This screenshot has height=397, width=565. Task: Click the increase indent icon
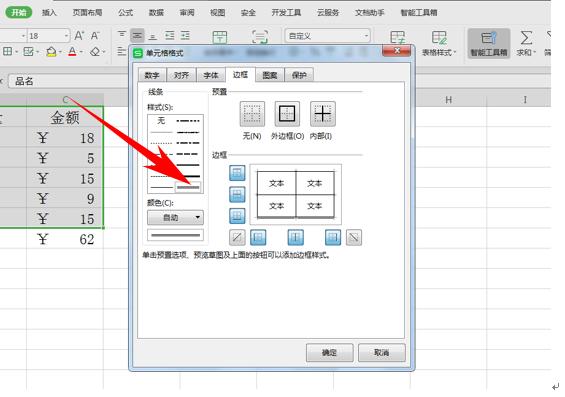[185, 35]
